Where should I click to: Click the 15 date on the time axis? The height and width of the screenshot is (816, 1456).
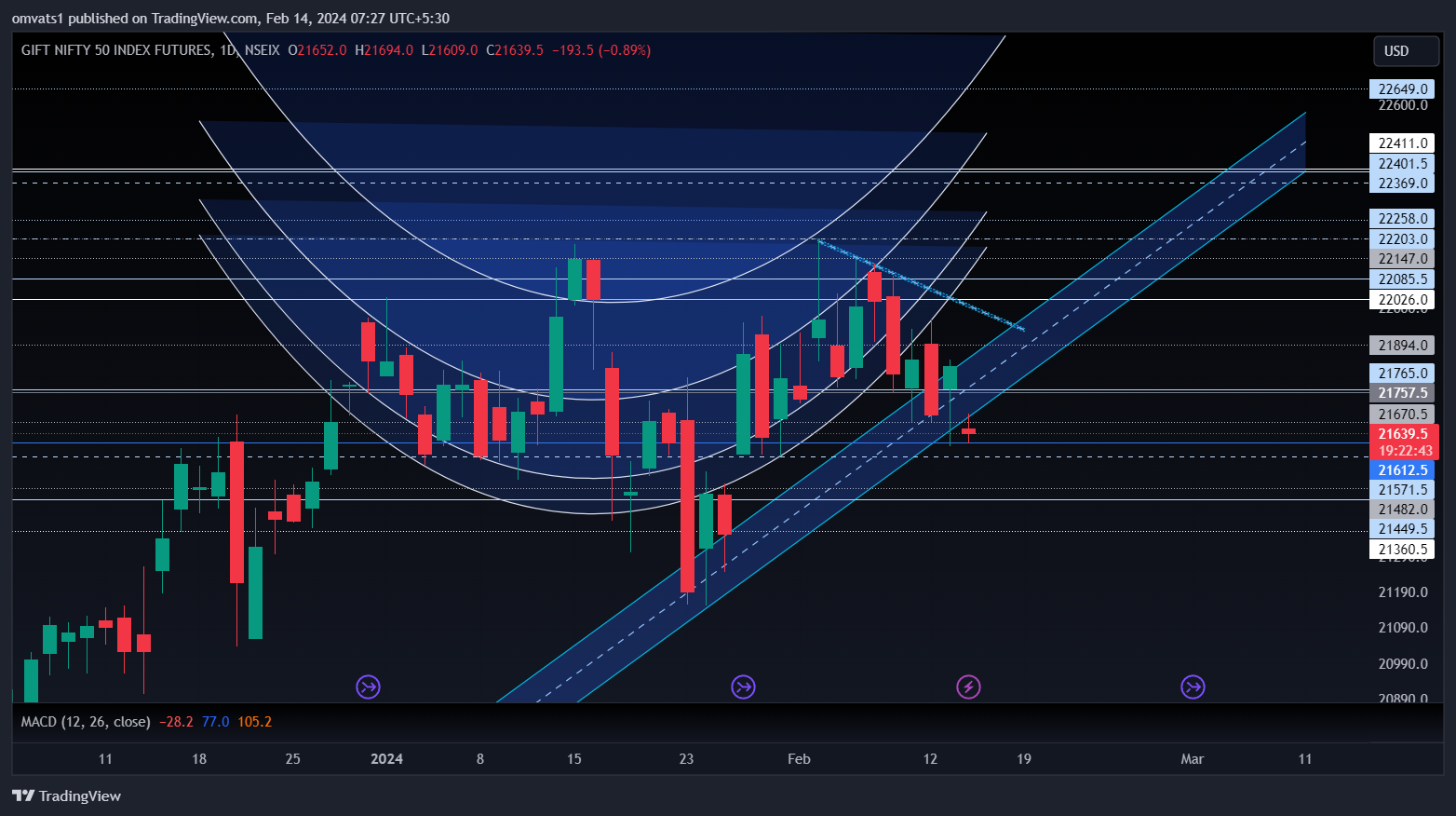coord(574,759)
